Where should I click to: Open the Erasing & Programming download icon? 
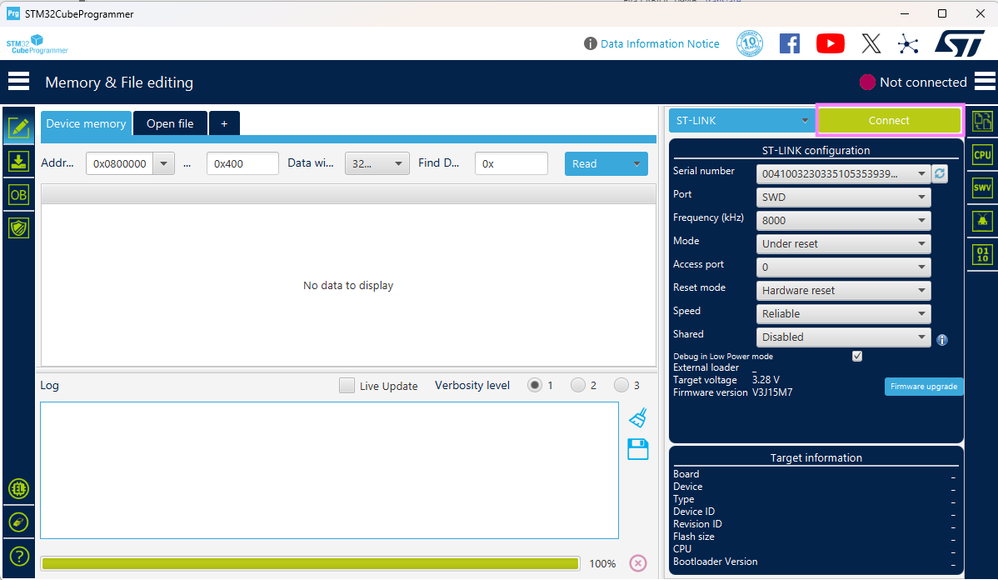click(18, 161)
